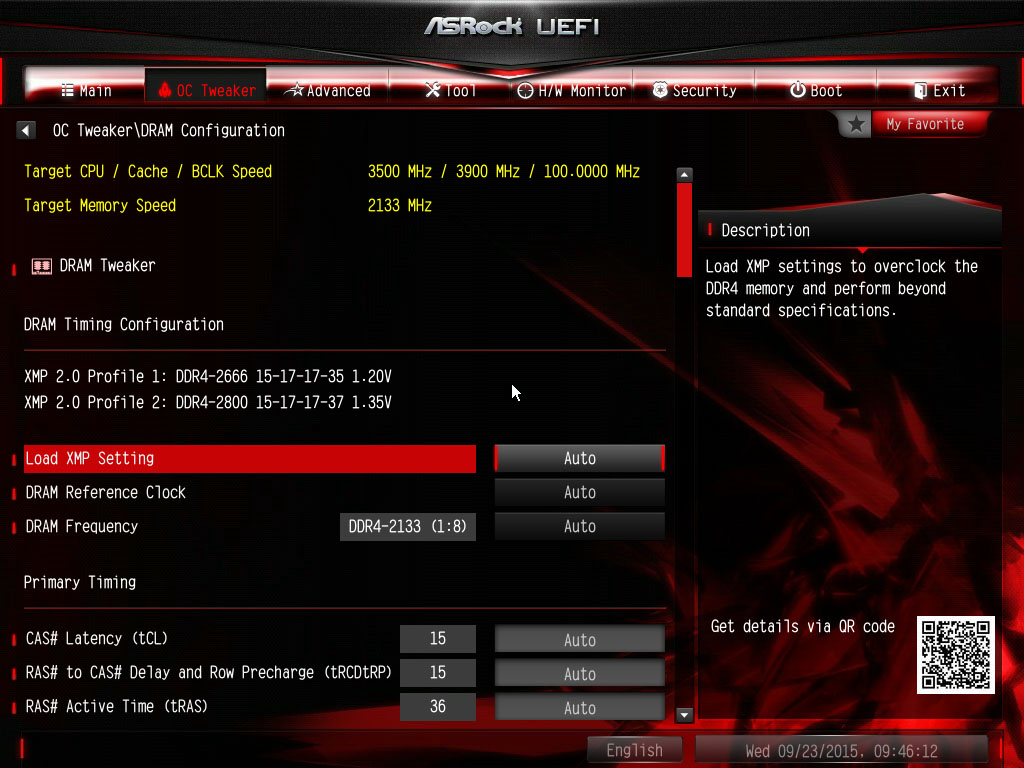
Task: Click the CAS# Latency Auto value field
Action: 579,639
